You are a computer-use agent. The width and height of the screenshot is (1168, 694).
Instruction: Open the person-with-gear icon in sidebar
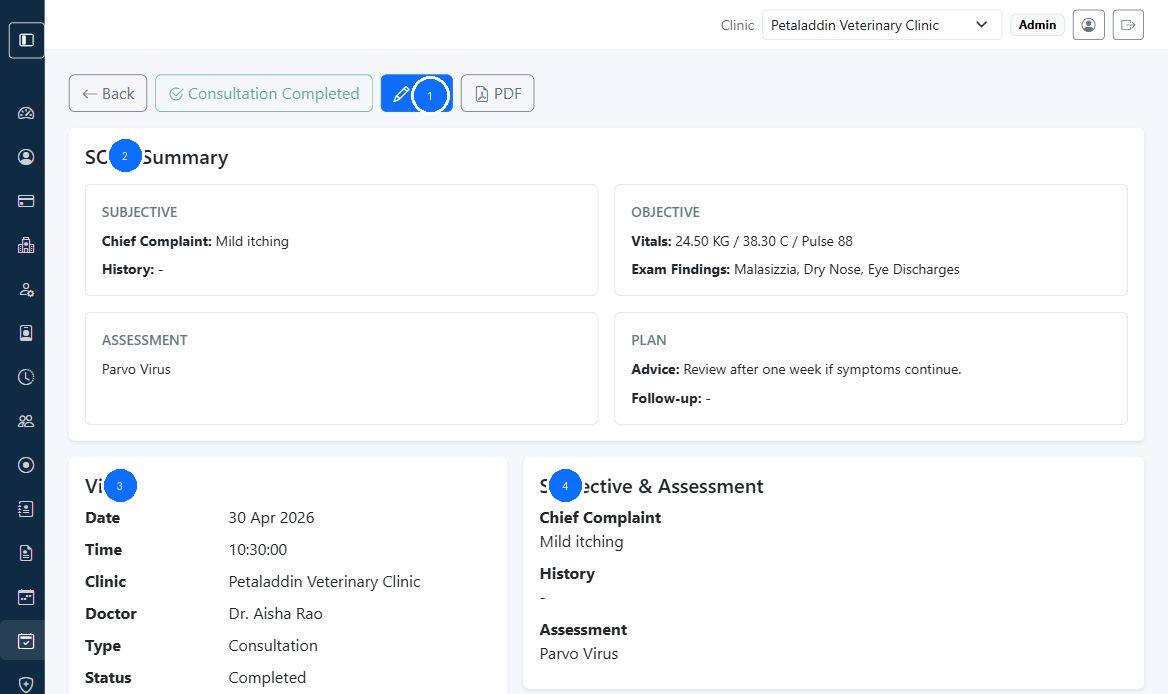click(26, 290)
